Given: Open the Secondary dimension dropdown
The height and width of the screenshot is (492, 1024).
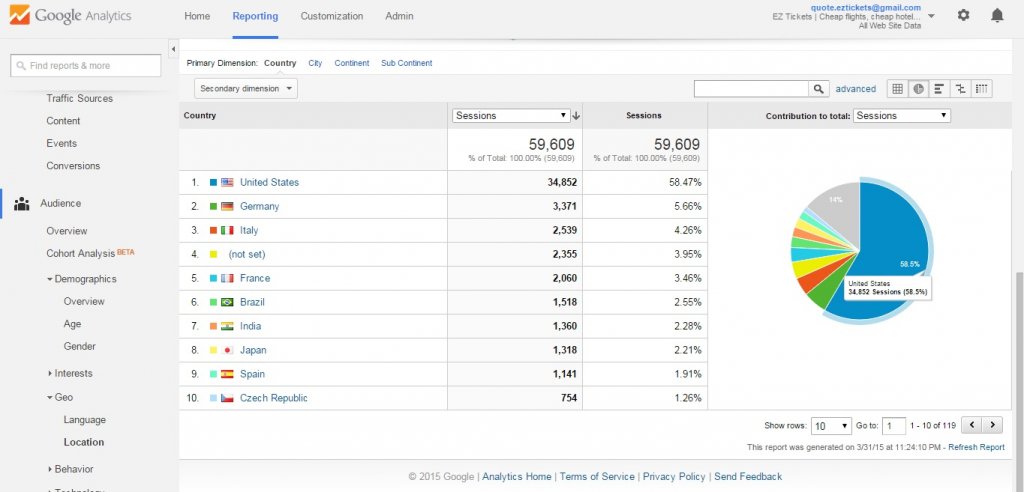Looking at the screenshot, I should [x=246, y=89].
